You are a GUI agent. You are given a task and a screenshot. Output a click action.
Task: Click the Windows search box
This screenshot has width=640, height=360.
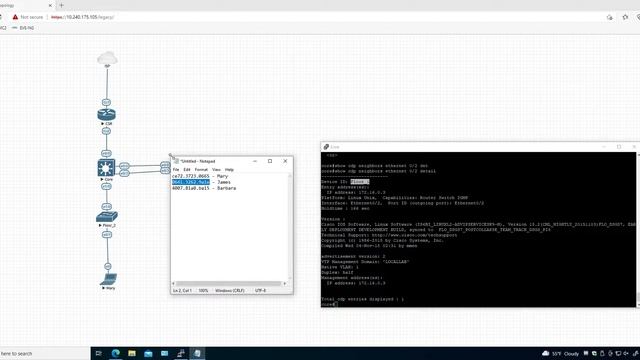click(44, 353)
